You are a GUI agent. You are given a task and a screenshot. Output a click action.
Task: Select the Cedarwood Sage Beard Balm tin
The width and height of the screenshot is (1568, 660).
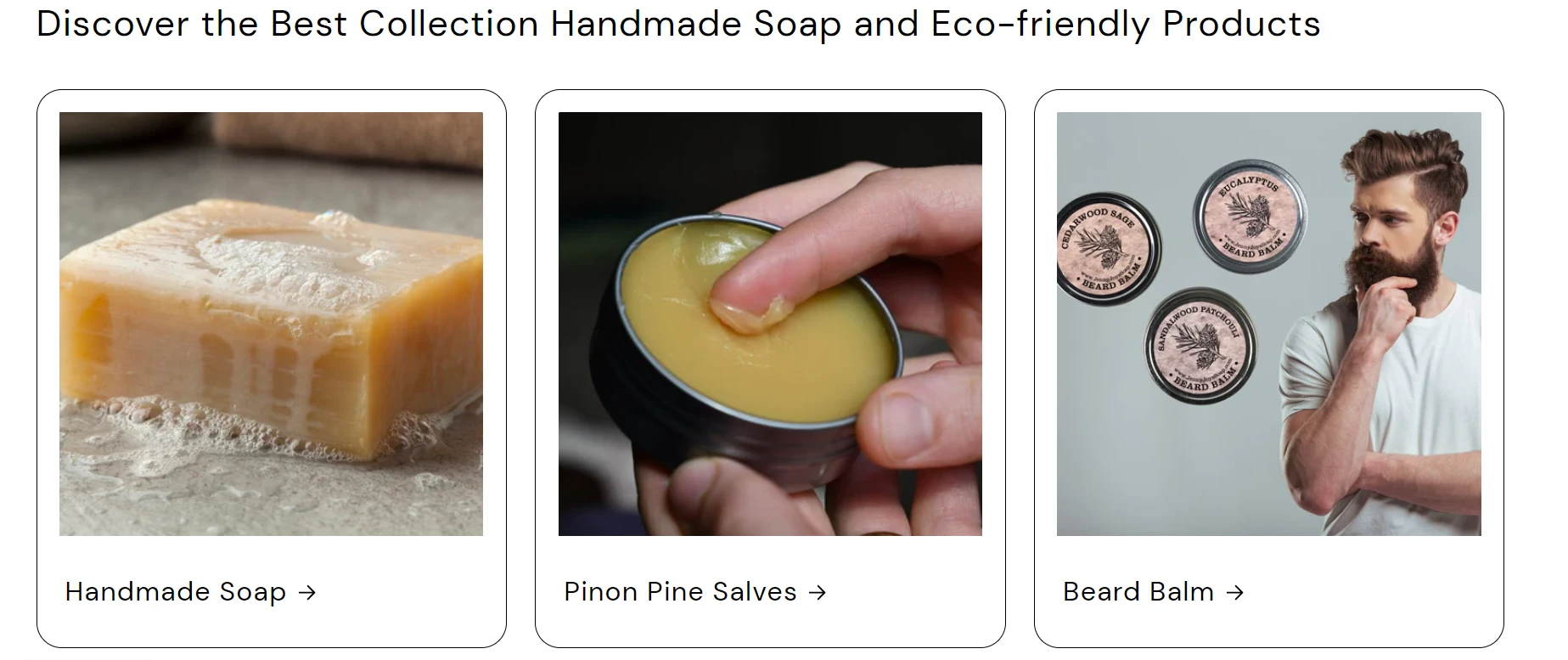pyautogui.click(x=1107, y=249)
